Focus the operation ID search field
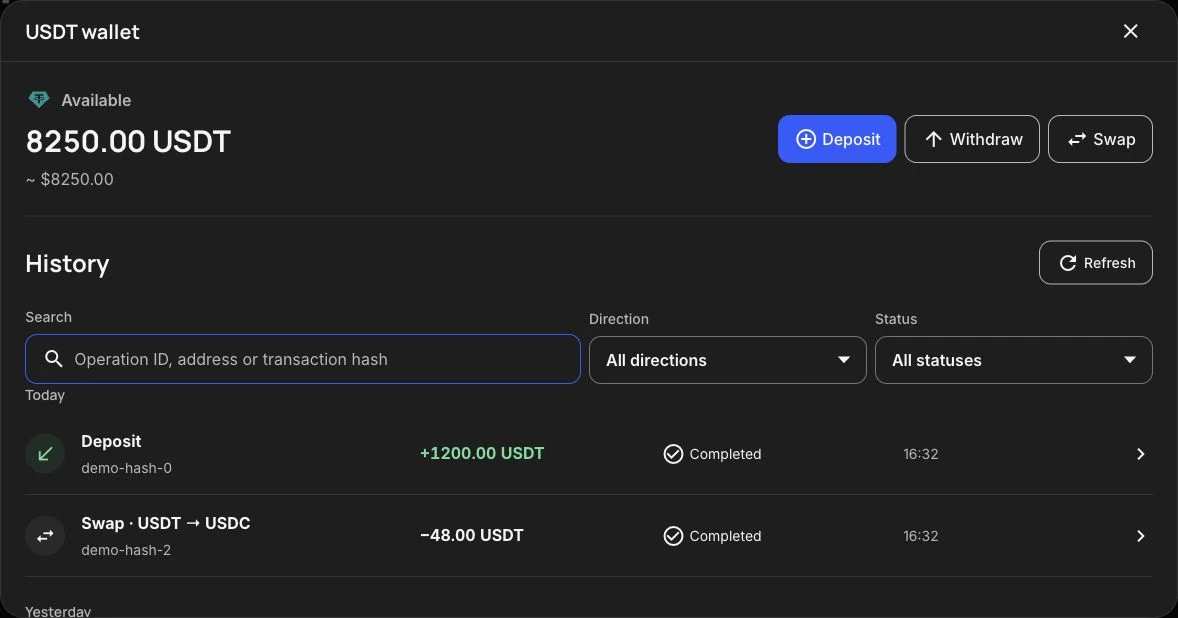Screen dimensions: 1178x618 [x=303, y=359]
